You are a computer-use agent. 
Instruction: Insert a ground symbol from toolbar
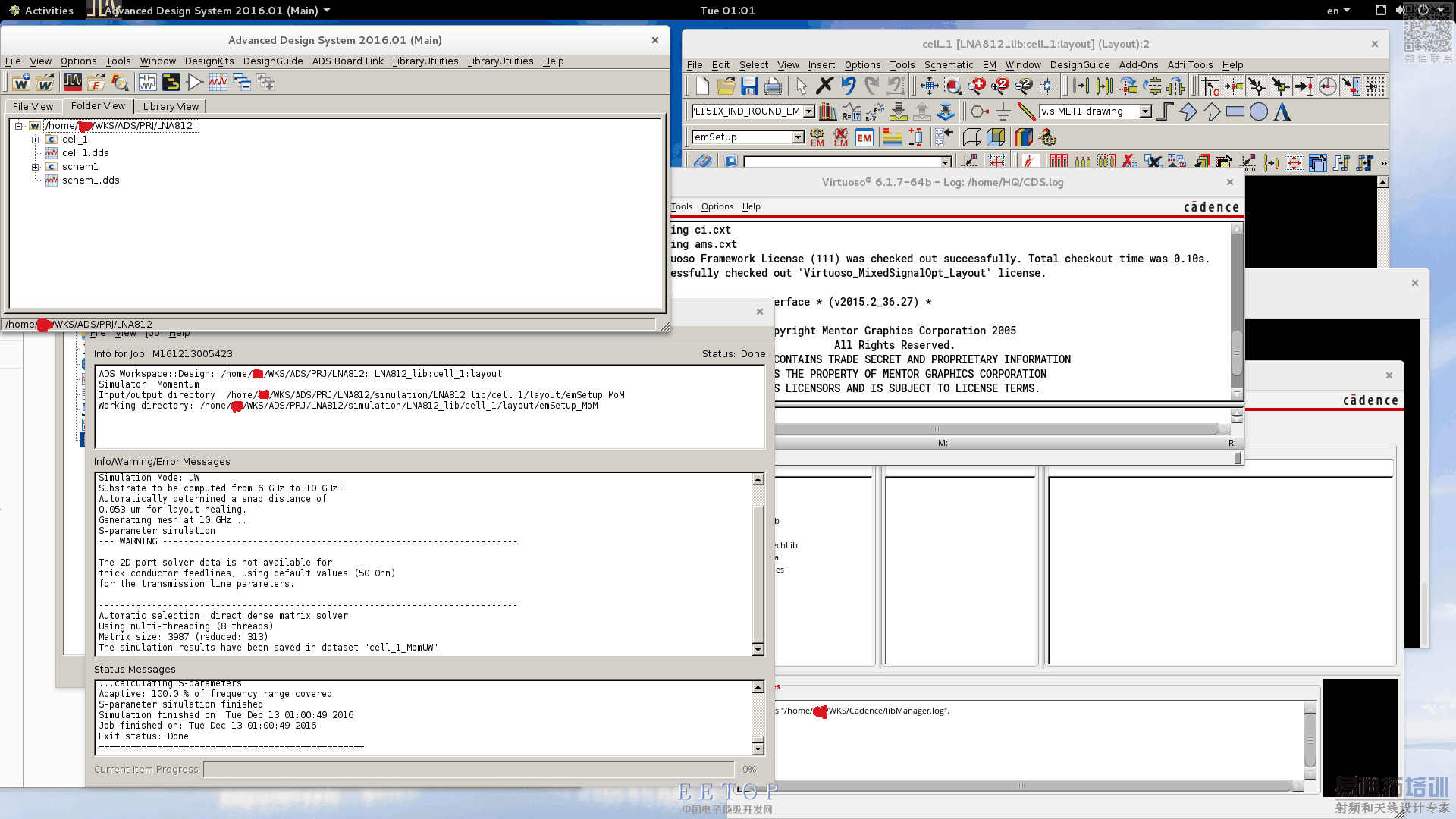(1003, 112)
